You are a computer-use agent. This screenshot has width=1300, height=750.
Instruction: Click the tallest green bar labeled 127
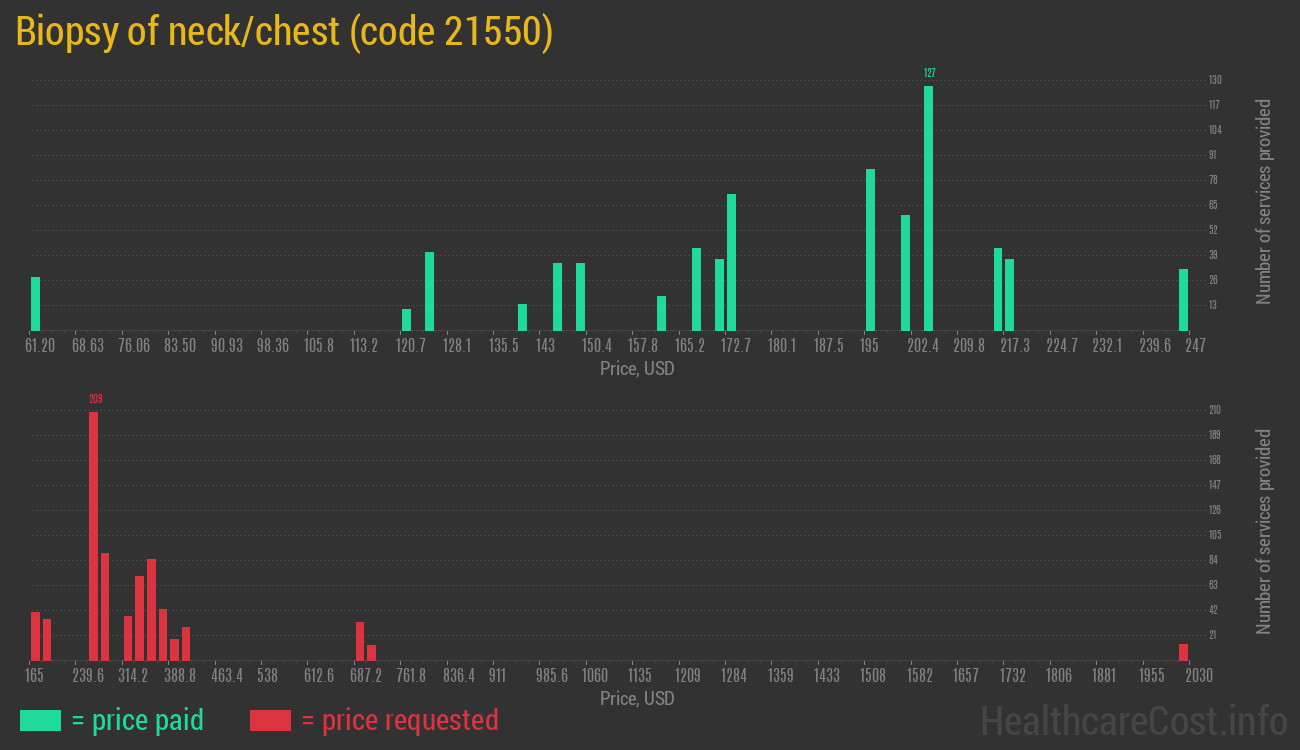pyautogui.click(x=928, y=208)
